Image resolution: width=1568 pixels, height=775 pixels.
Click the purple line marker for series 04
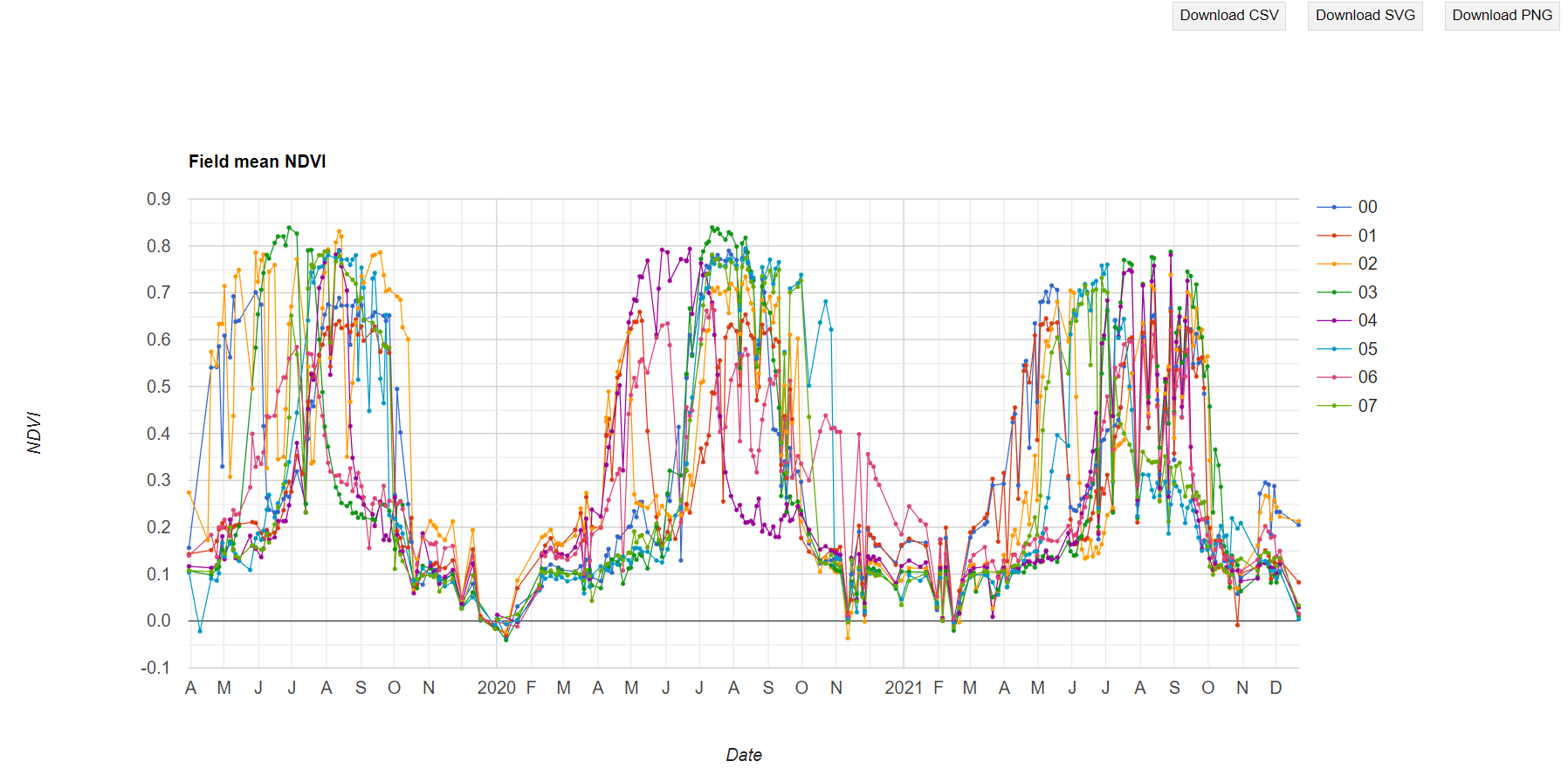coord(1334,320)
